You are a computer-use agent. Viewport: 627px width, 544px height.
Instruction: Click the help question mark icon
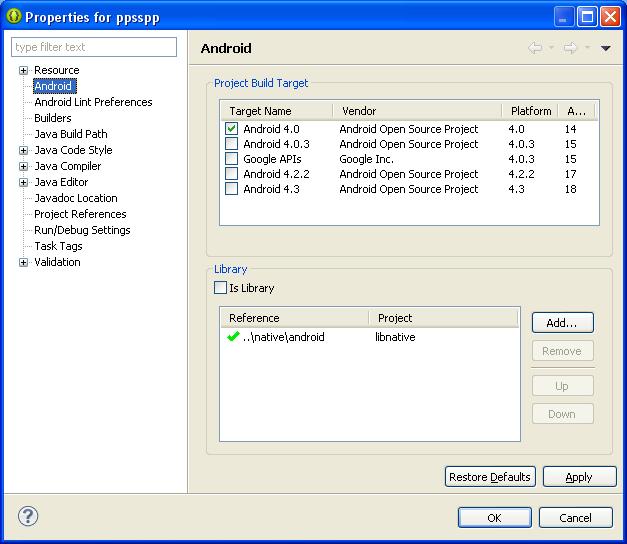[x=28, y=517]
